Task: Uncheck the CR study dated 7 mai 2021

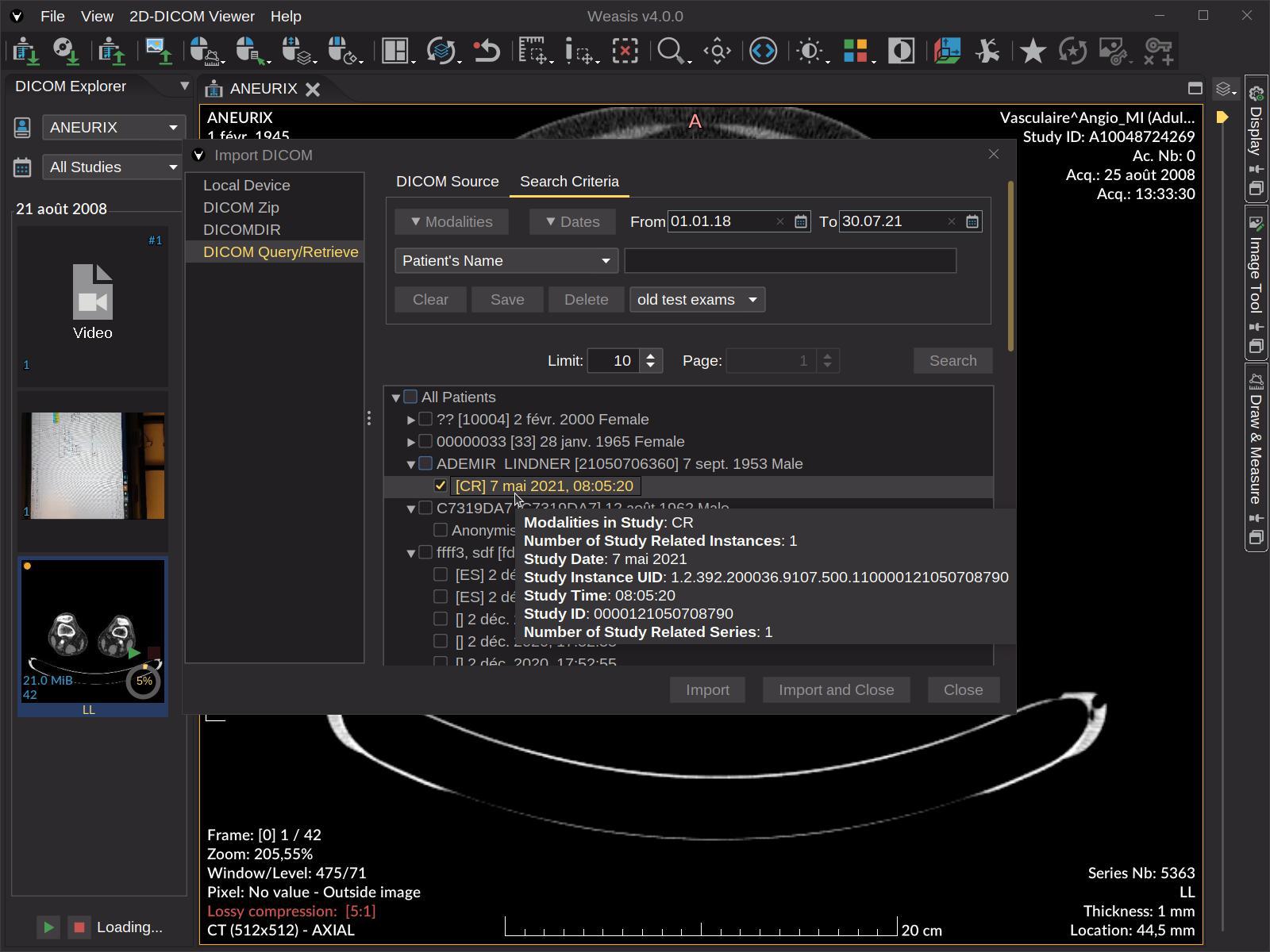Action: tap(441, 486)
